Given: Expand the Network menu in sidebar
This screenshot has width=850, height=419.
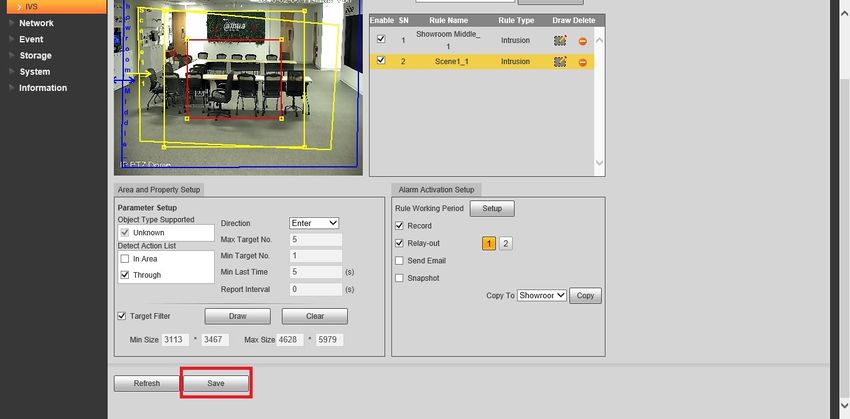Looking at the screenshot, I should 36,23.
